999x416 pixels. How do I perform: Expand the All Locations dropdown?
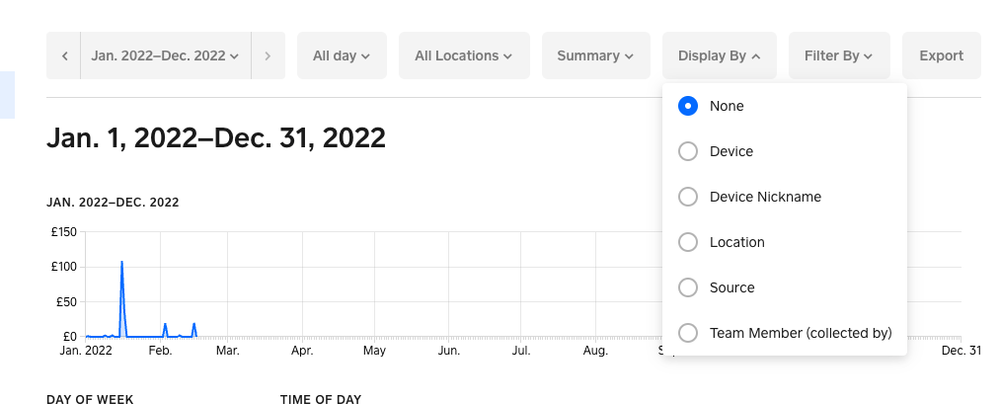pyautogui.click(x=463, y=56)
